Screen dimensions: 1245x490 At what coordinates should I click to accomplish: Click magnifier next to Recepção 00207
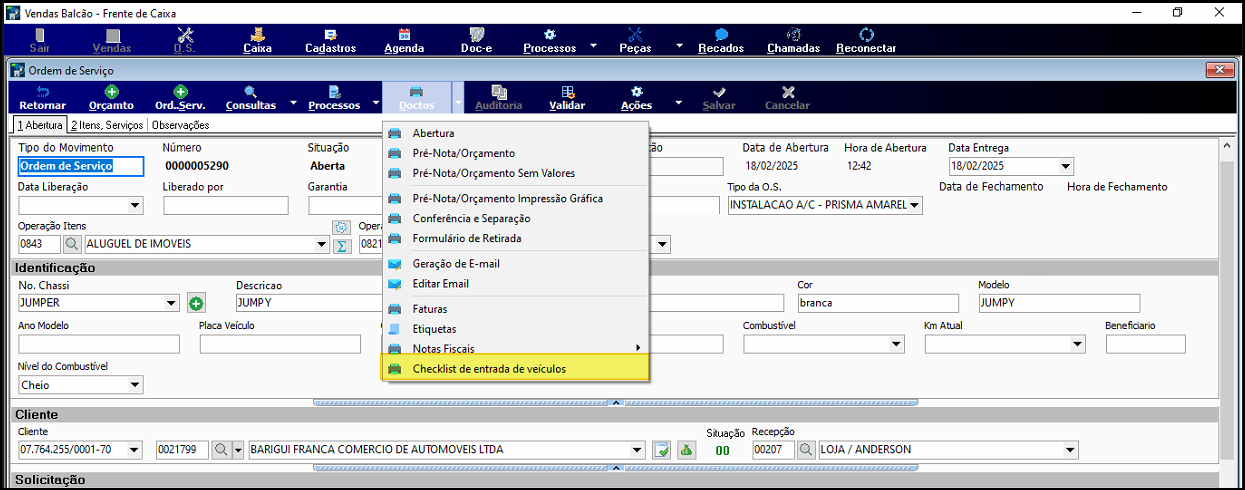806,450
